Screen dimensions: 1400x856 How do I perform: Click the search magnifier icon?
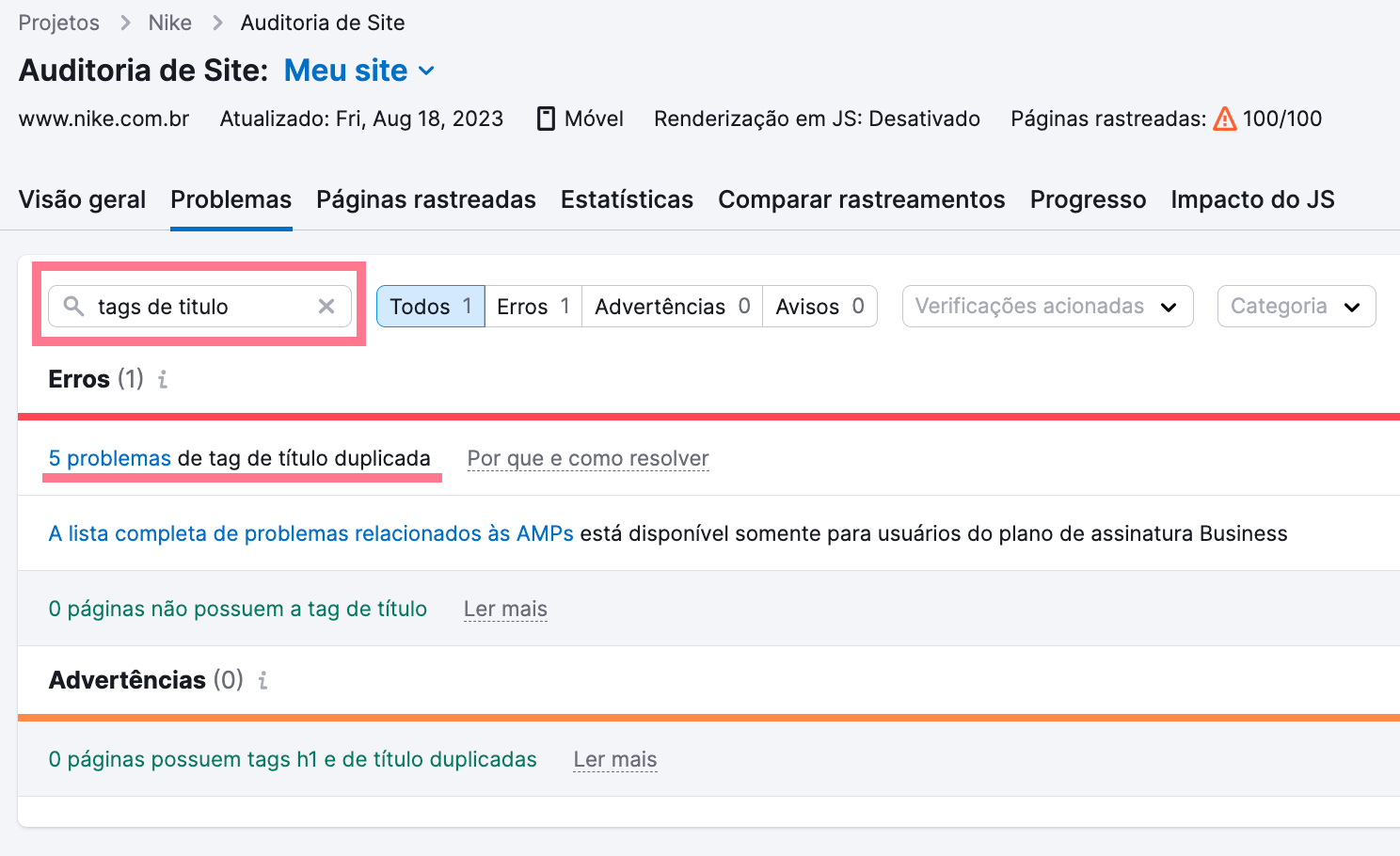click(73, 307)
